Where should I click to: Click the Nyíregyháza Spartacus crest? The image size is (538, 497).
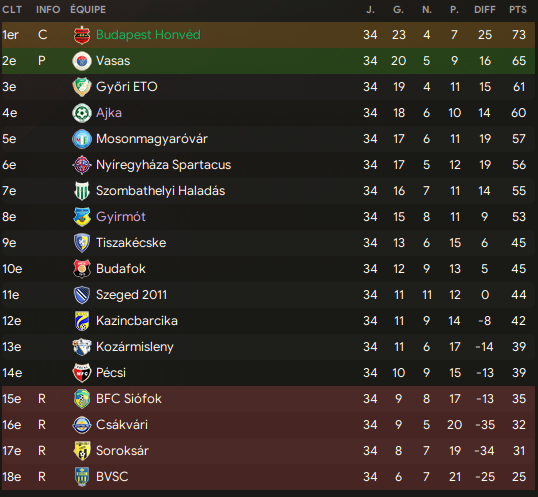(82, 165)
